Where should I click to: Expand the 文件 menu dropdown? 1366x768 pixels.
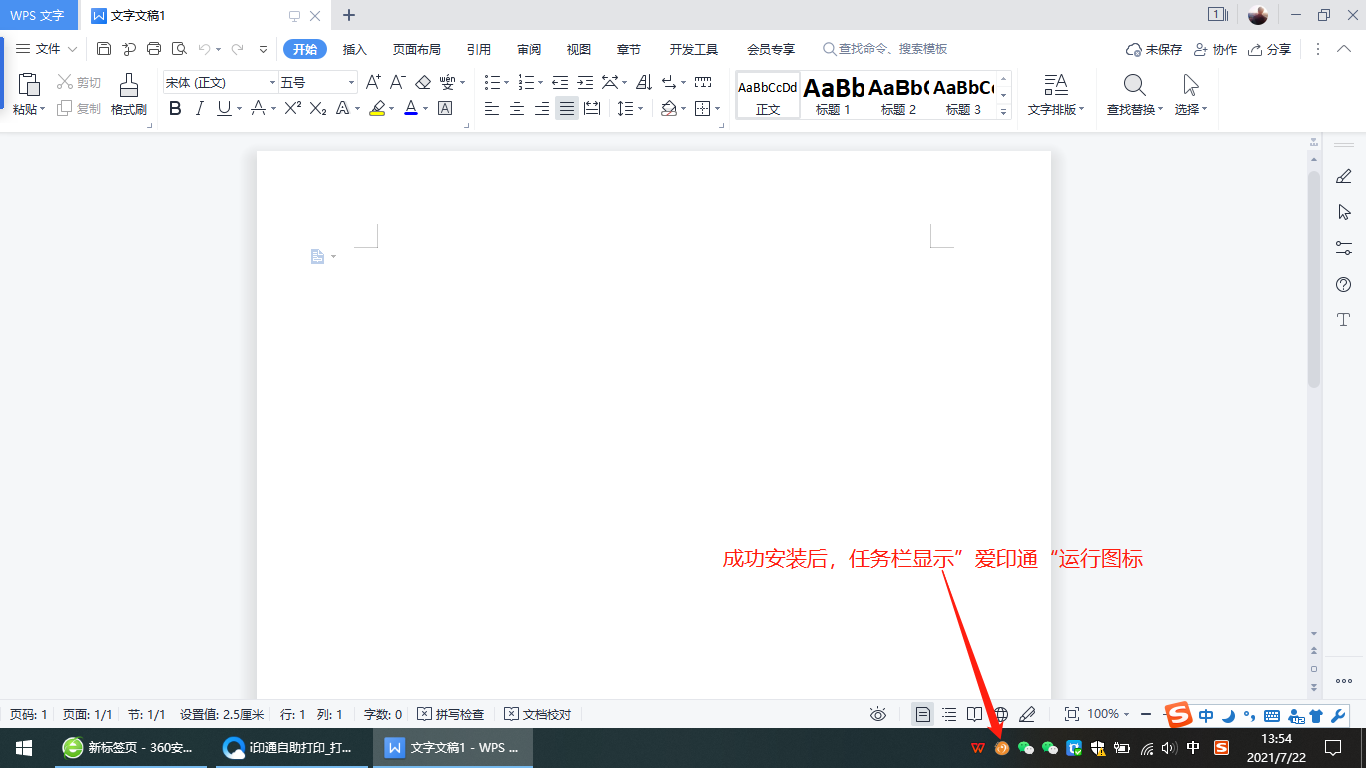tap(47, 48)
